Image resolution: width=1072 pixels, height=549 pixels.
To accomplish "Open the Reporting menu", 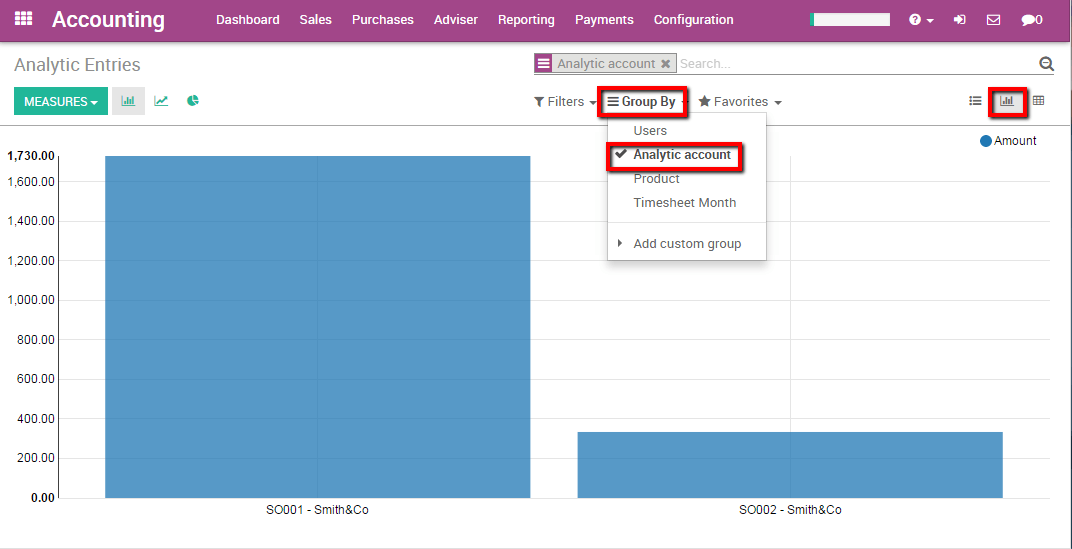I will pyautogui.click(x=526, y=20).
